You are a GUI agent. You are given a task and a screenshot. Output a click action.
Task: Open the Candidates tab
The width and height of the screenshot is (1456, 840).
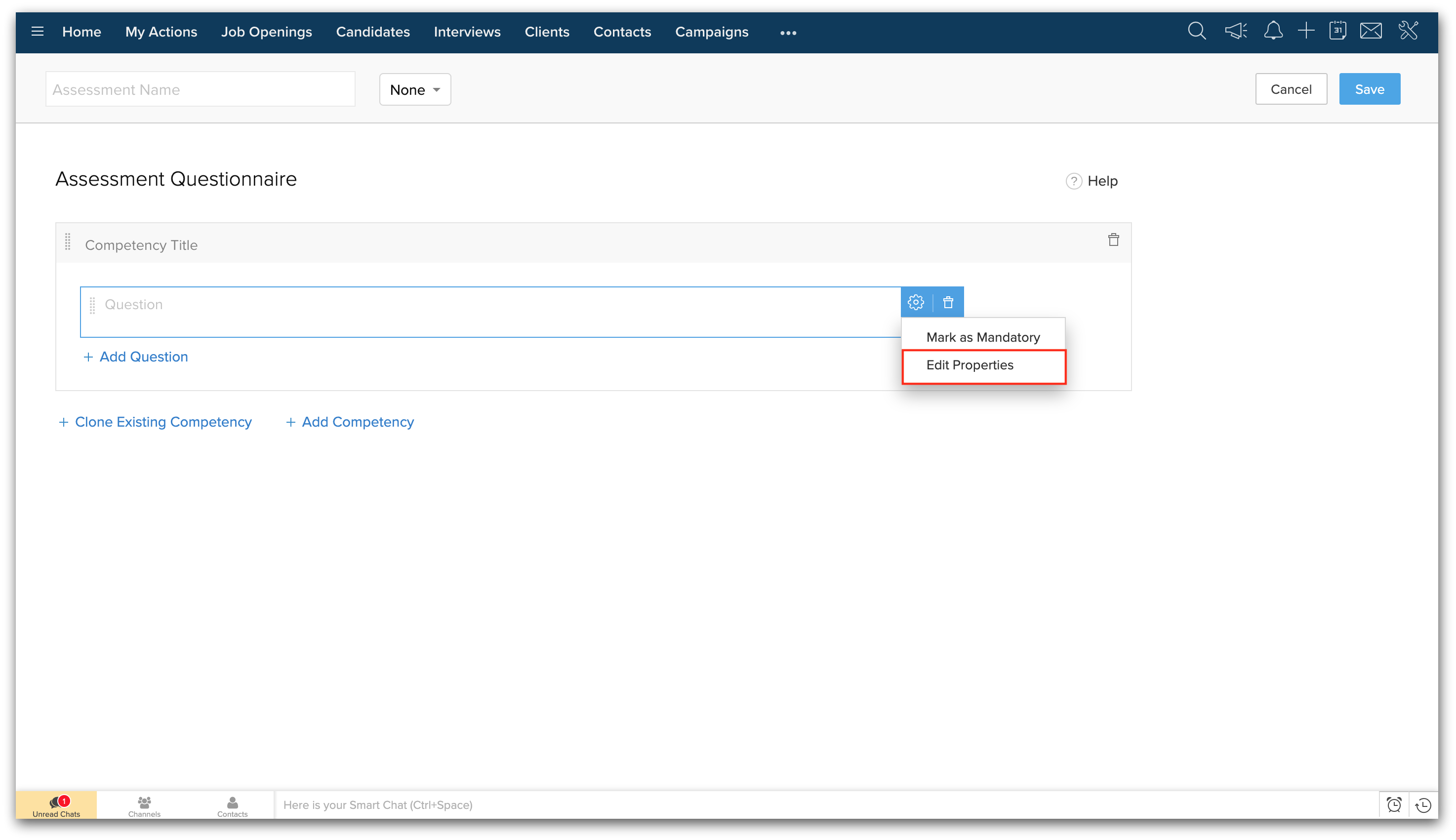(x=373, y=32)
